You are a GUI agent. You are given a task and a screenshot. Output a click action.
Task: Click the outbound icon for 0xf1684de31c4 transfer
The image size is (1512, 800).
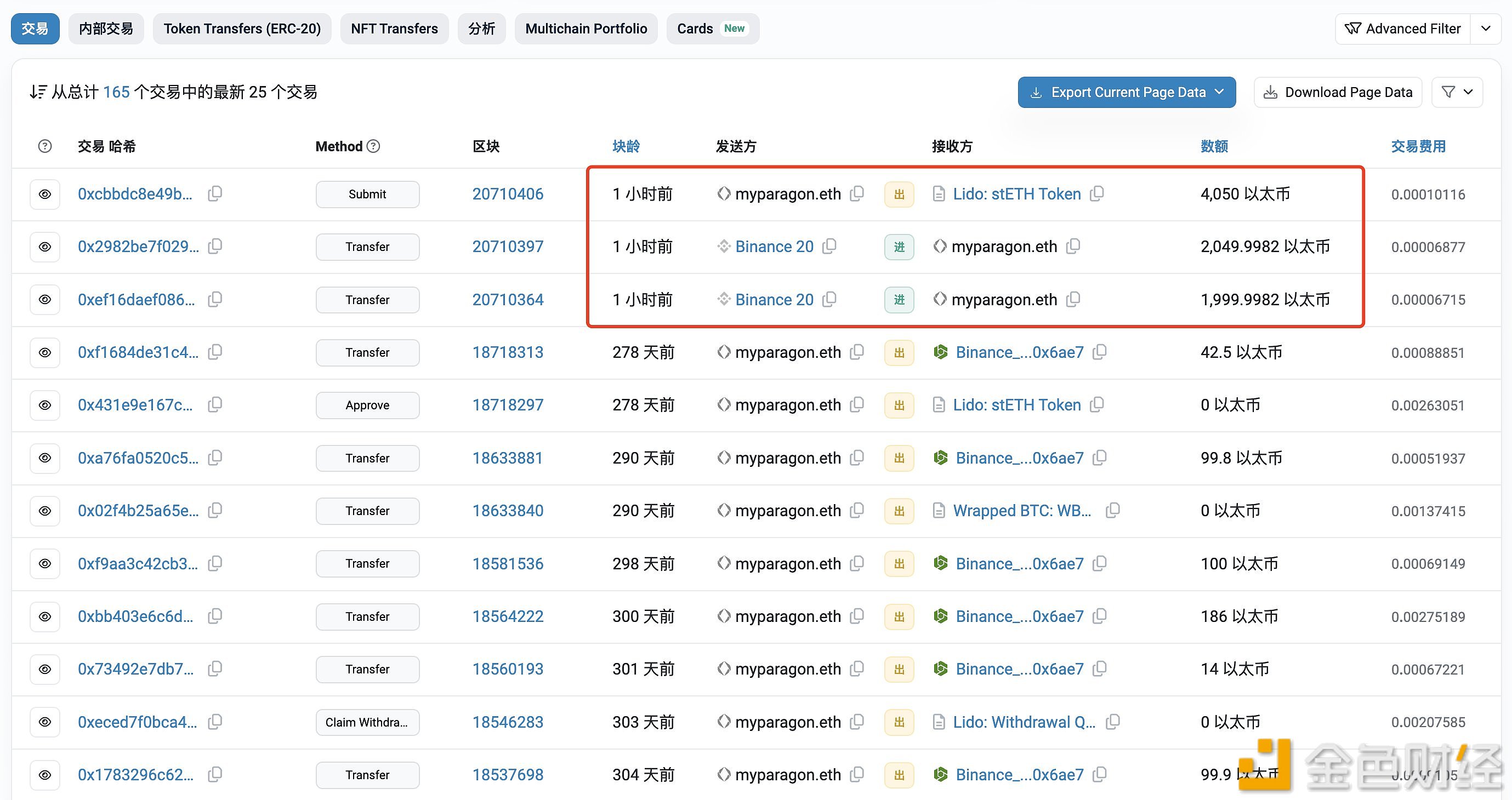click(898, 353)
